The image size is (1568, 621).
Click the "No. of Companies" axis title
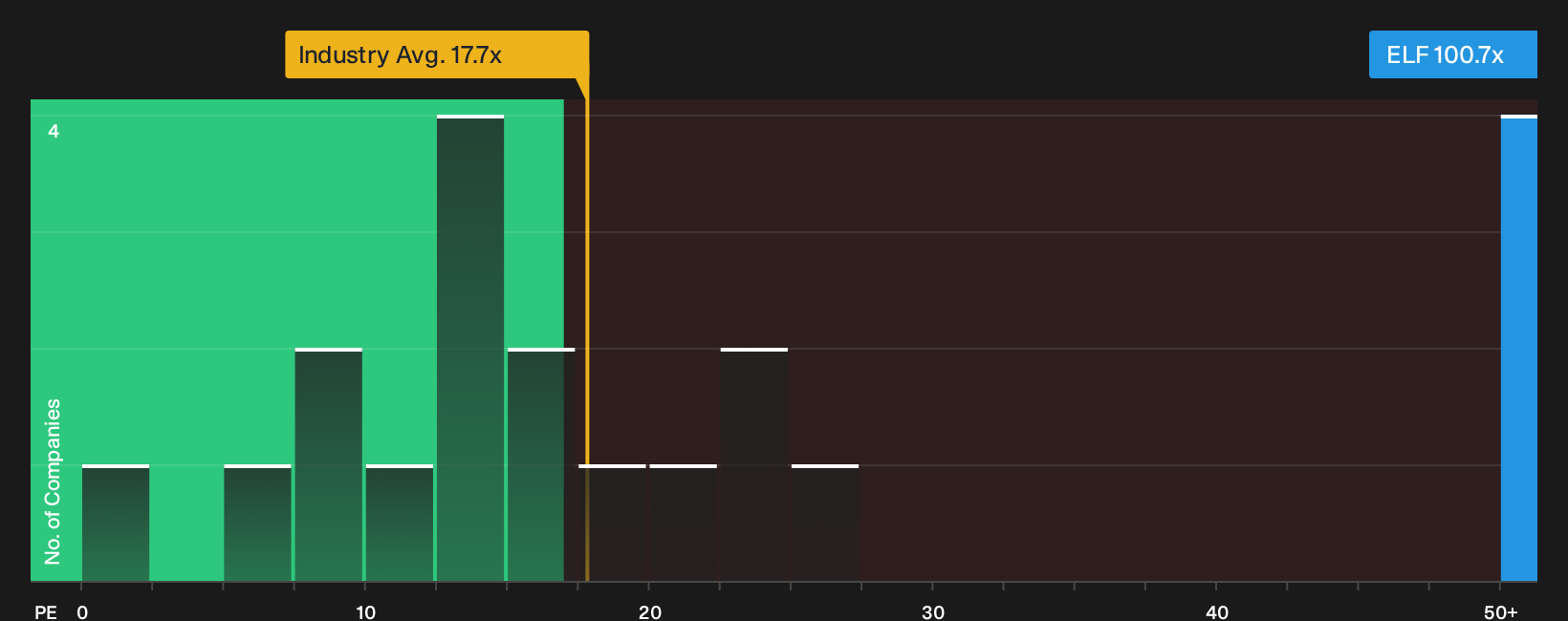pyautogui.click(x=53, y=481)
